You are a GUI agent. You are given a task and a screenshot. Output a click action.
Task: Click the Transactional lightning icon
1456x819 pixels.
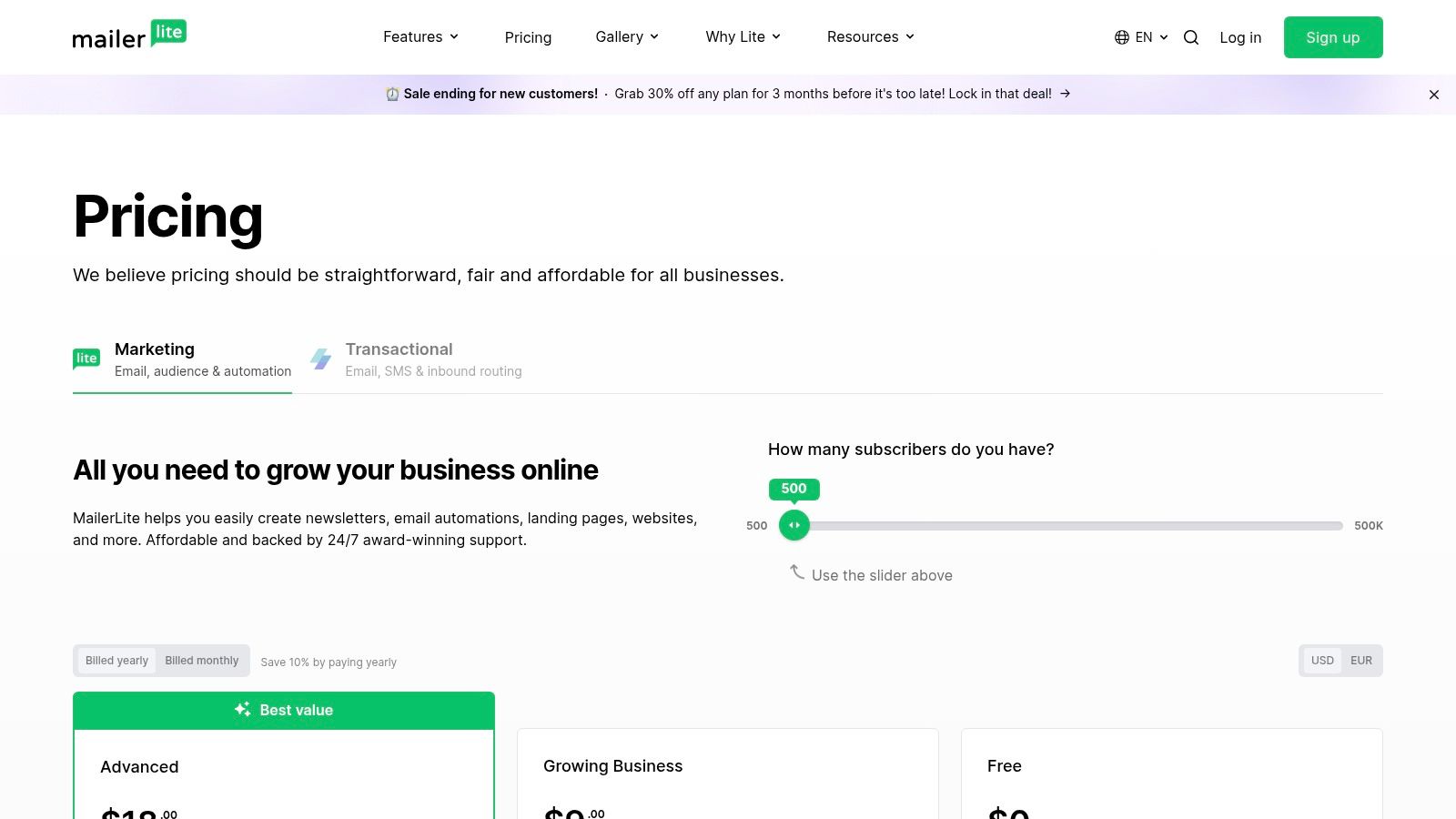pos(320,359)
